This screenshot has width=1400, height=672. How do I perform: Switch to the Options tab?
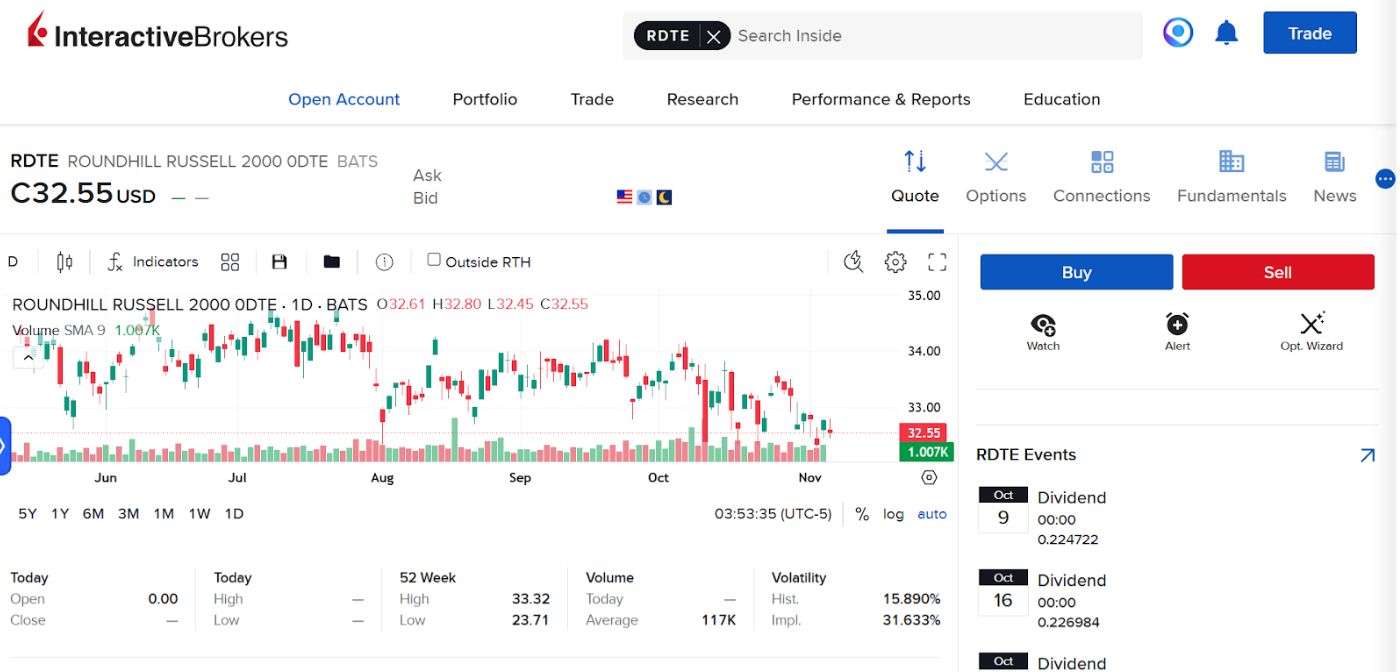pyautogui.click(x=996, y=178)
